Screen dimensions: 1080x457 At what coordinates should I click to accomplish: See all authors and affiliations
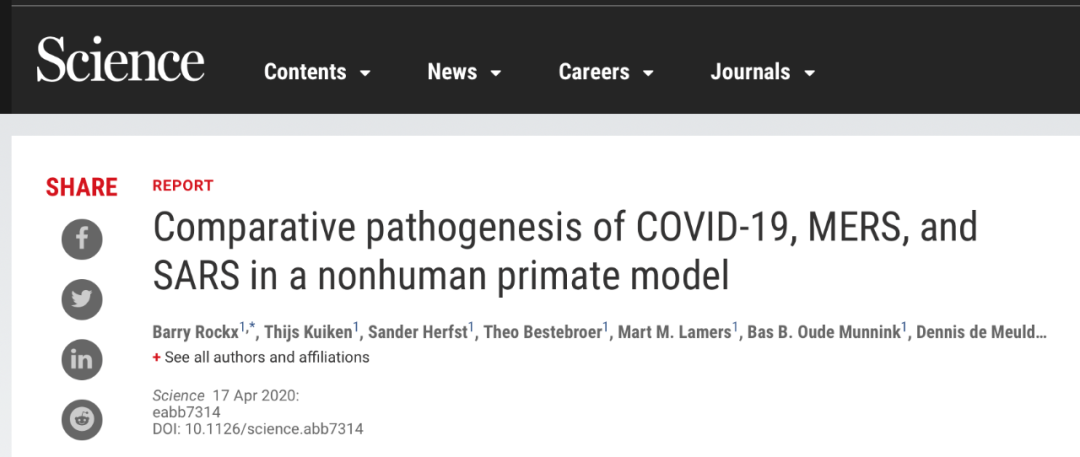coord(267,357)
